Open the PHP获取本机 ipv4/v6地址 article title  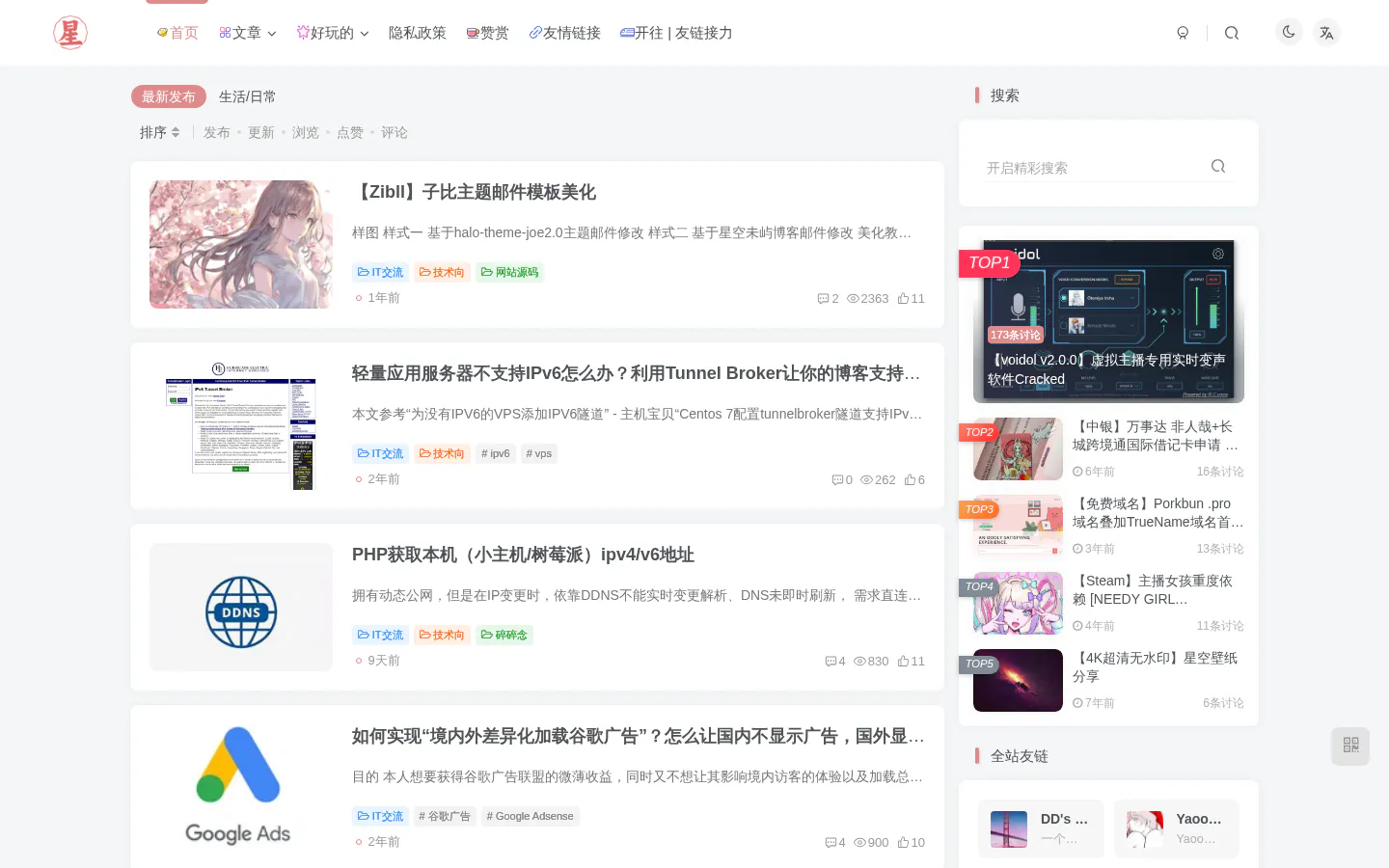[523, 555]
